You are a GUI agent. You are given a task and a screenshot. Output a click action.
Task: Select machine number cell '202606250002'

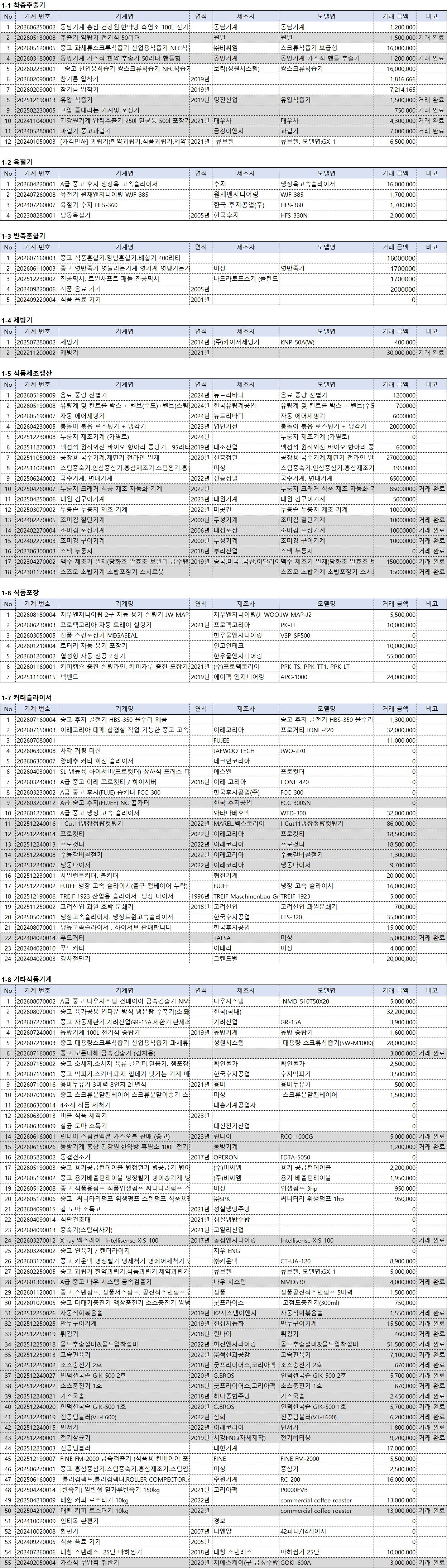(x=37, y=27)
